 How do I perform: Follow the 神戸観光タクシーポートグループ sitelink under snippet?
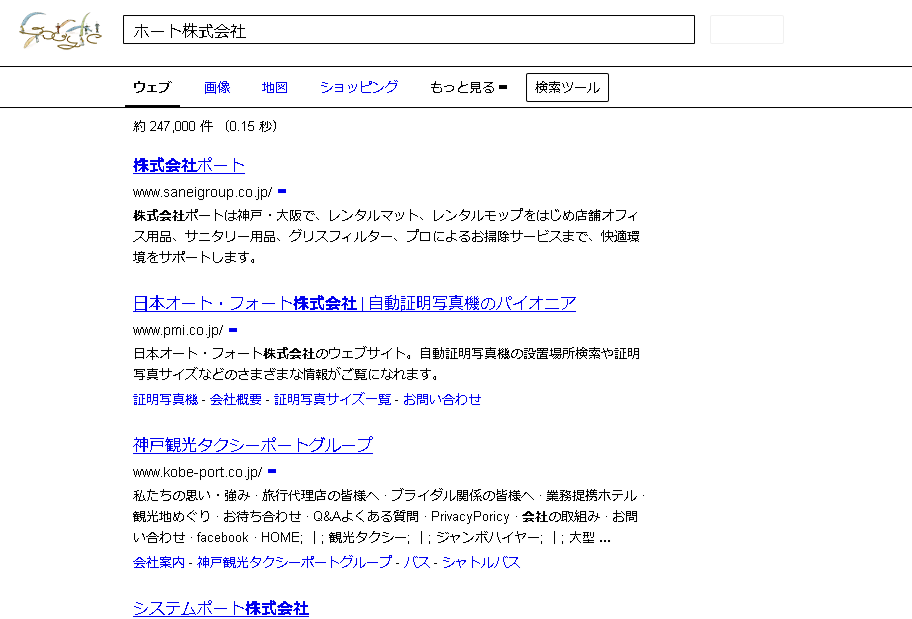click(294, 562)
